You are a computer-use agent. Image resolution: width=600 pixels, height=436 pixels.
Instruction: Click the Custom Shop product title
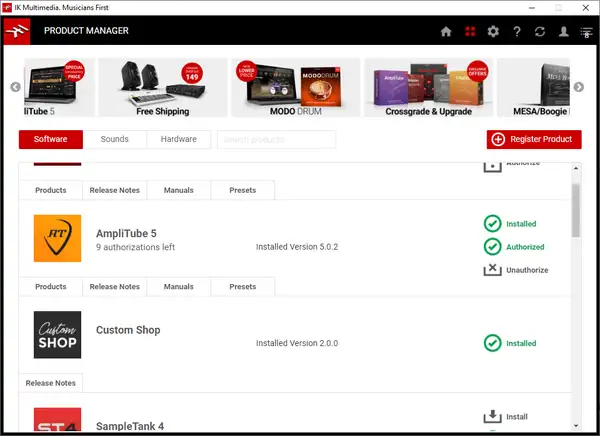point(128,330)
